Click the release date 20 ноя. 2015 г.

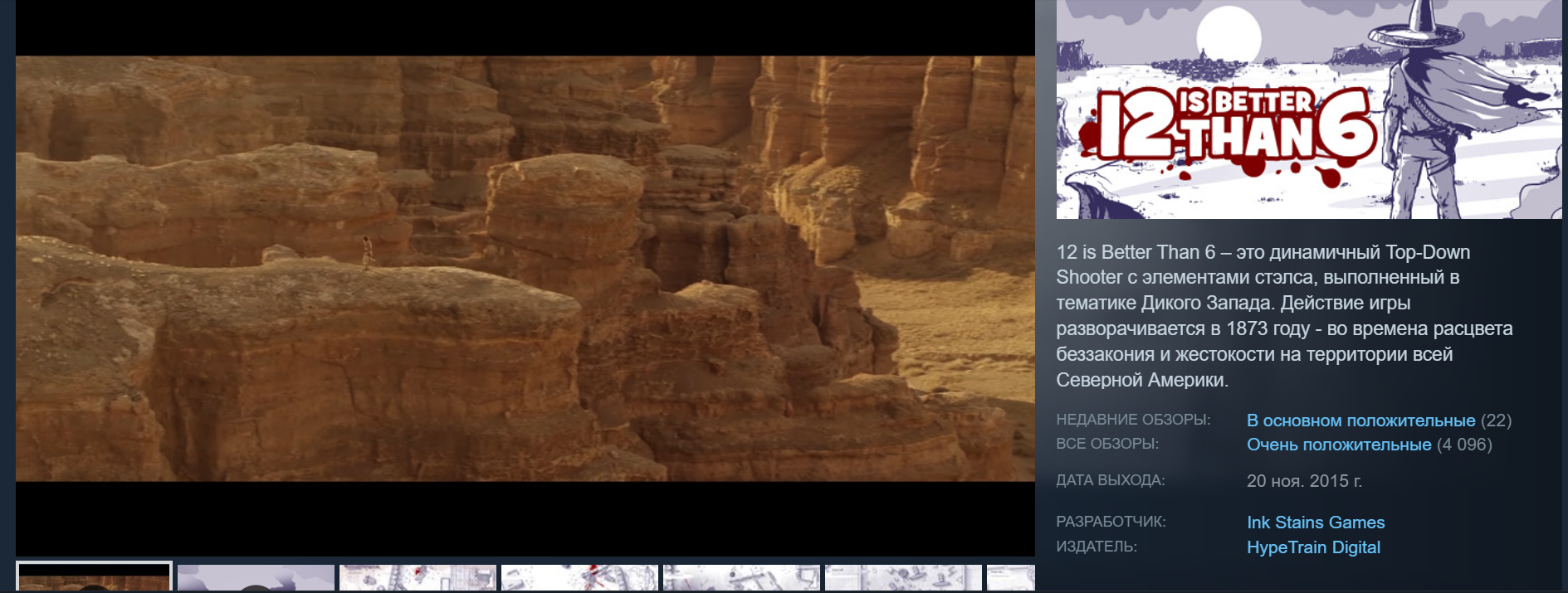click(1303, 481)
